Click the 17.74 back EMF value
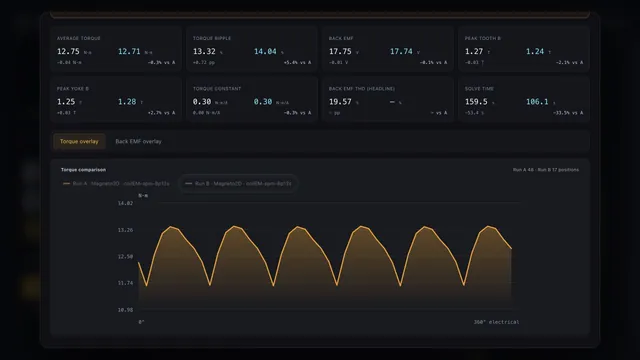The width and height of the screenshot is (640, 360). pyautogui.click(x=401, y=51)
